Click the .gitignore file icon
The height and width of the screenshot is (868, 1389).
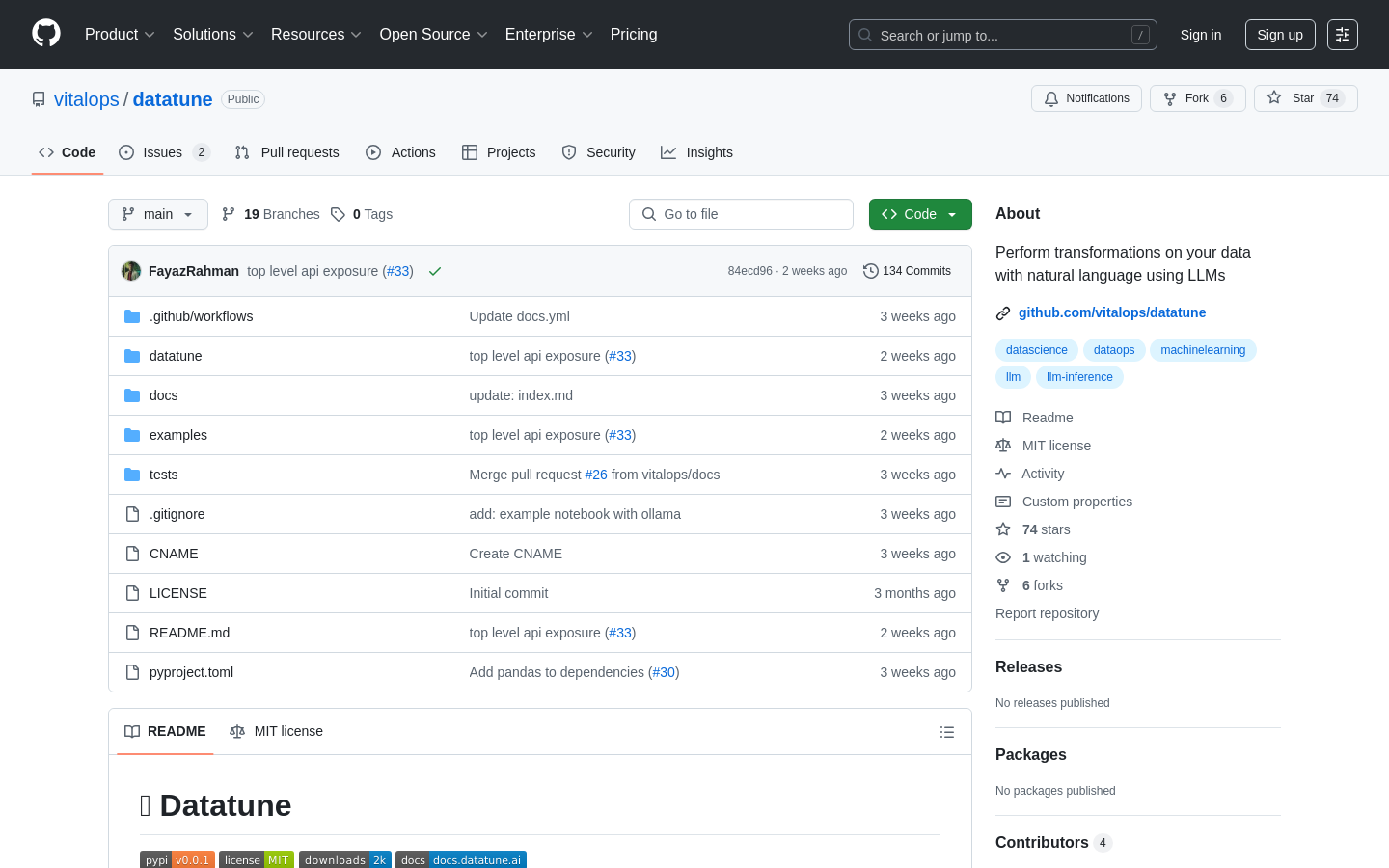(132, 514)
